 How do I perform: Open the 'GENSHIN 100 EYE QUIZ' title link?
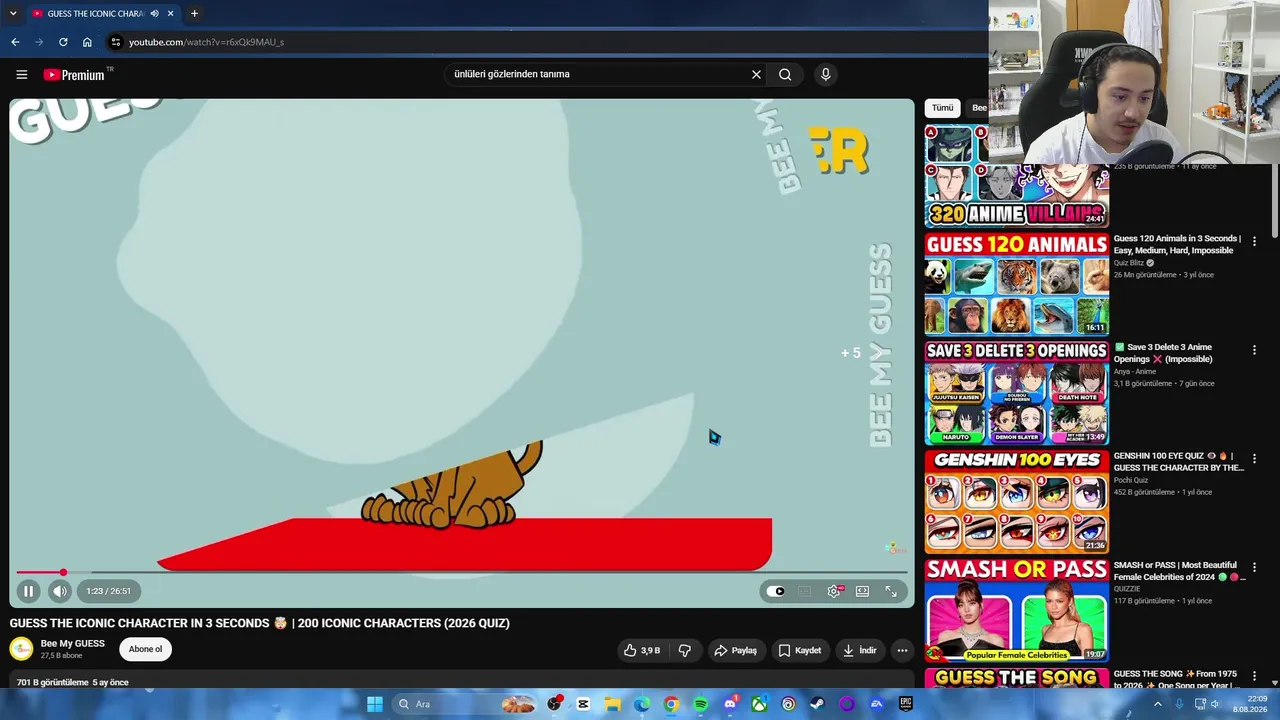click(x=1179, y=462)
